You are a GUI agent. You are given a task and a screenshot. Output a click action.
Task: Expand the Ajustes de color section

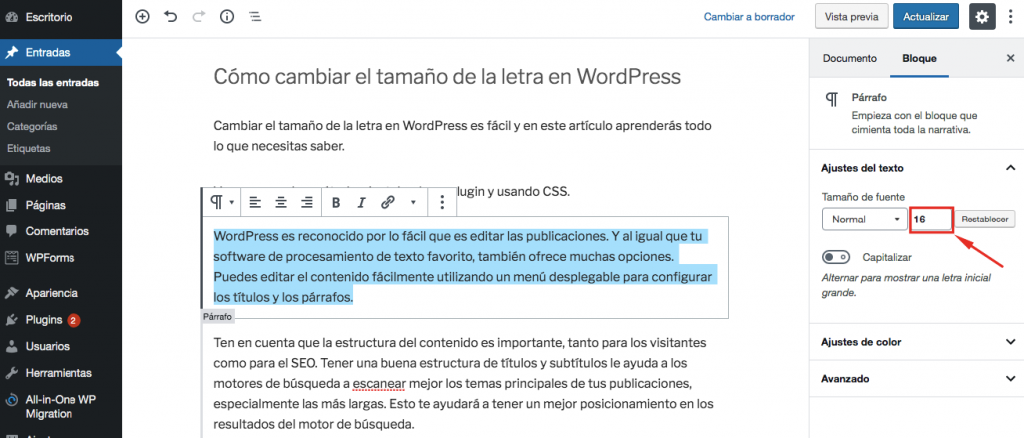pyautogui.click(x=917, y=342)
